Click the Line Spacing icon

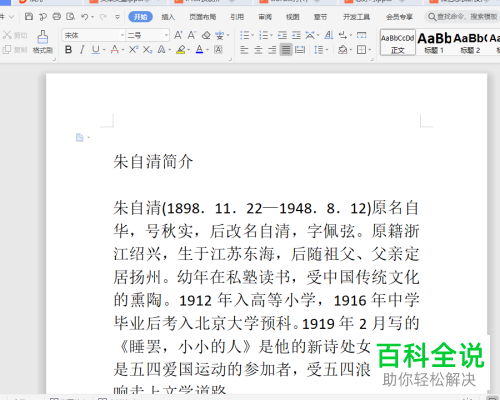pos(318,50)
